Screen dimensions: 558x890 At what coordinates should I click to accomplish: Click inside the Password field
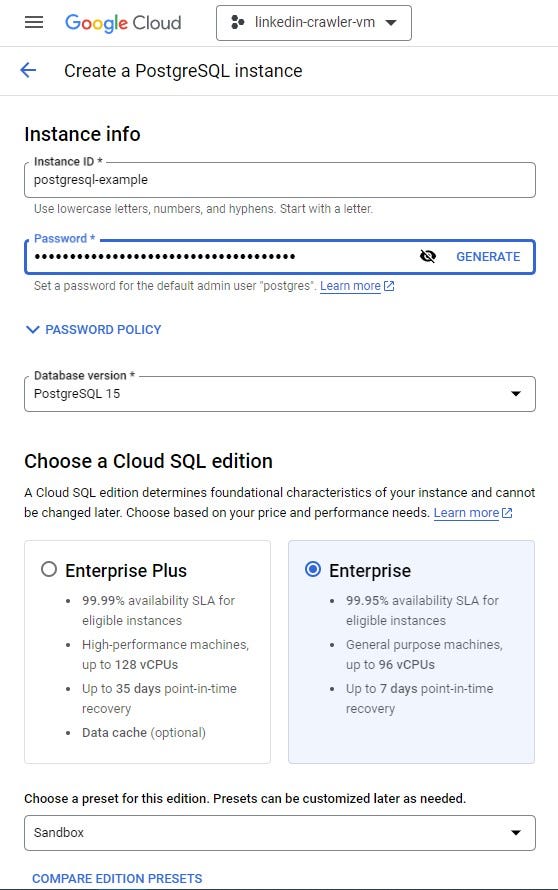click(x=221, y=257)
